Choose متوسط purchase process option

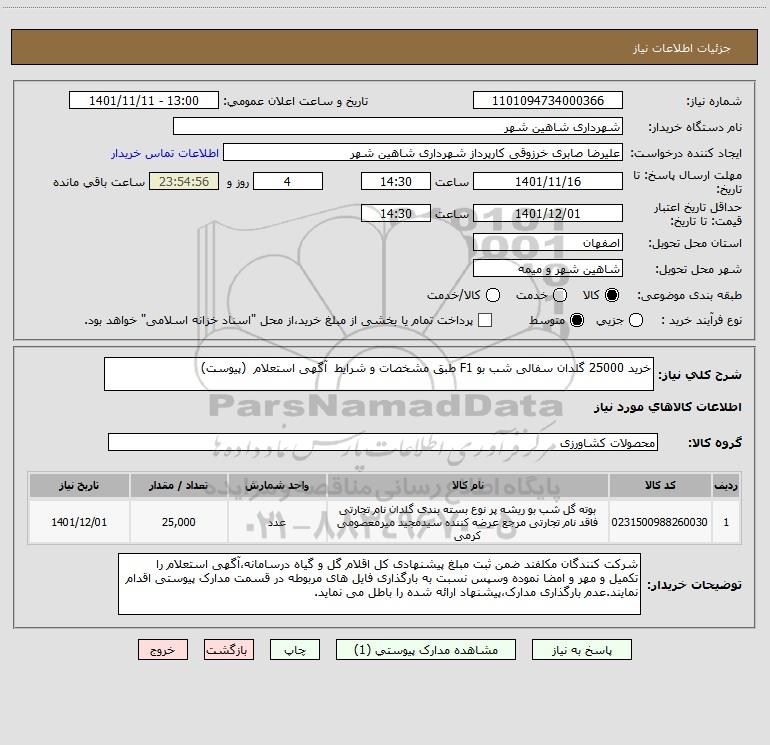click(577, 320)
